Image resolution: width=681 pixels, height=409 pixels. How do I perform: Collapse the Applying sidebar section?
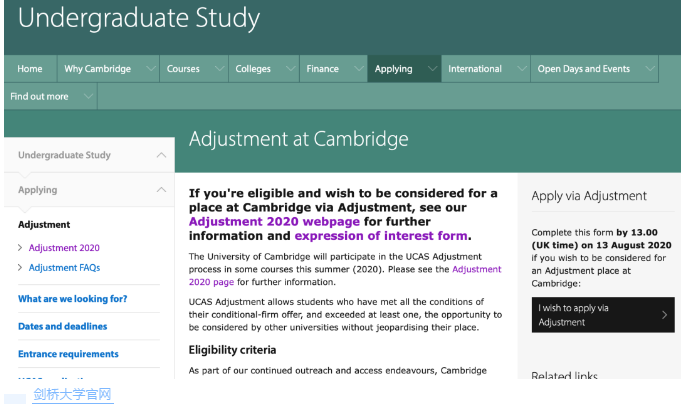[x=162, y=190]
